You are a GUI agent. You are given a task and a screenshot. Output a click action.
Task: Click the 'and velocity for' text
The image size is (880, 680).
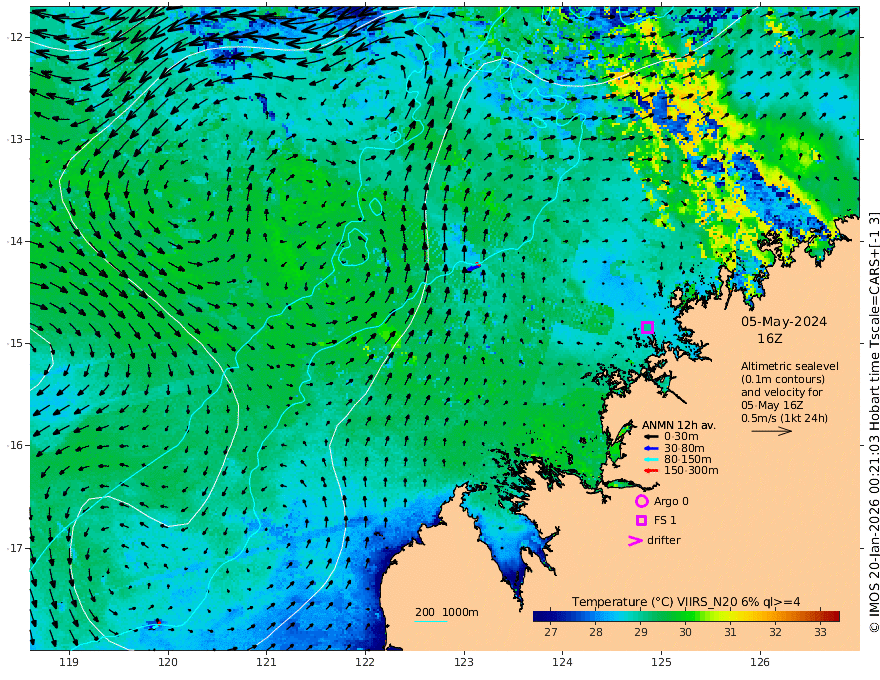point(782,392)
